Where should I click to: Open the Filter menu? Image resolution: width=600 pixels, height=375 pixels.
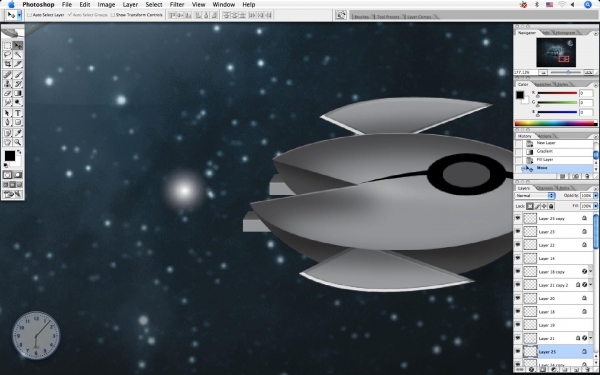pyautogui.click(x=177, y=5)
